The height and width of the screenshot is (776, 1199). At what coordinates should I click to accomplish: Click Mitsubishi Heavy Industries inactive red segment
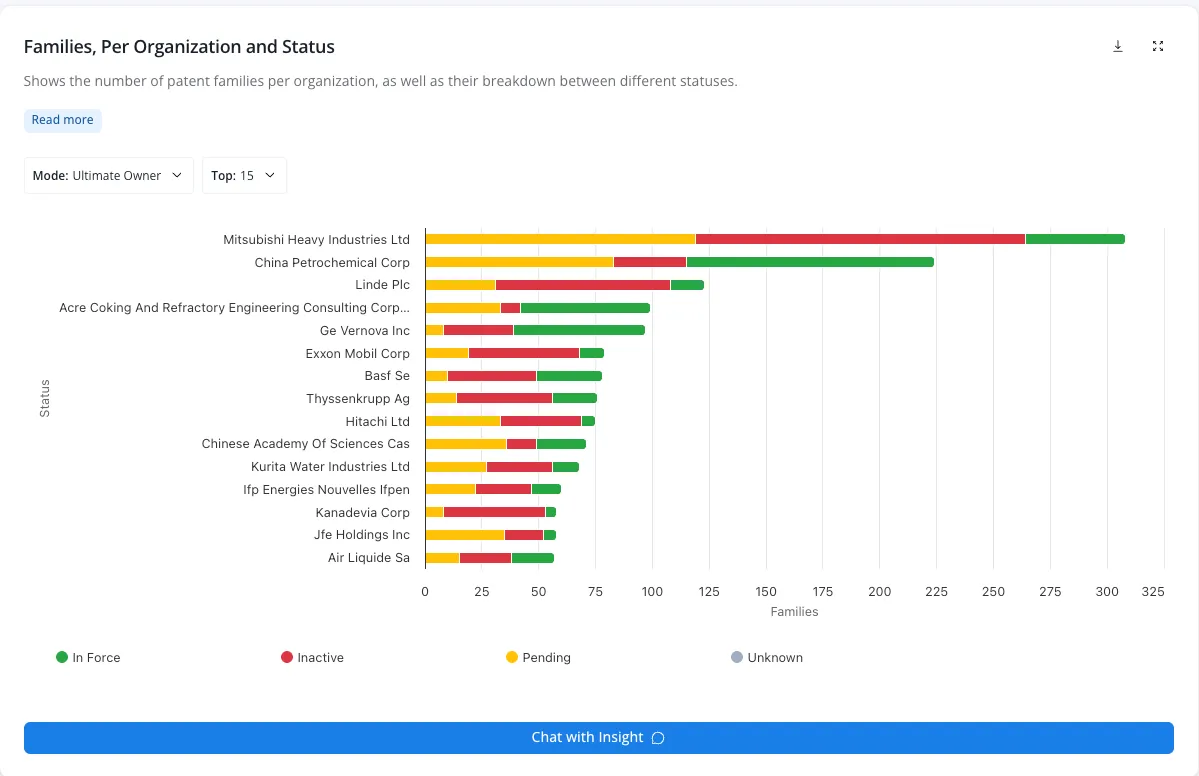pos(860,239)
